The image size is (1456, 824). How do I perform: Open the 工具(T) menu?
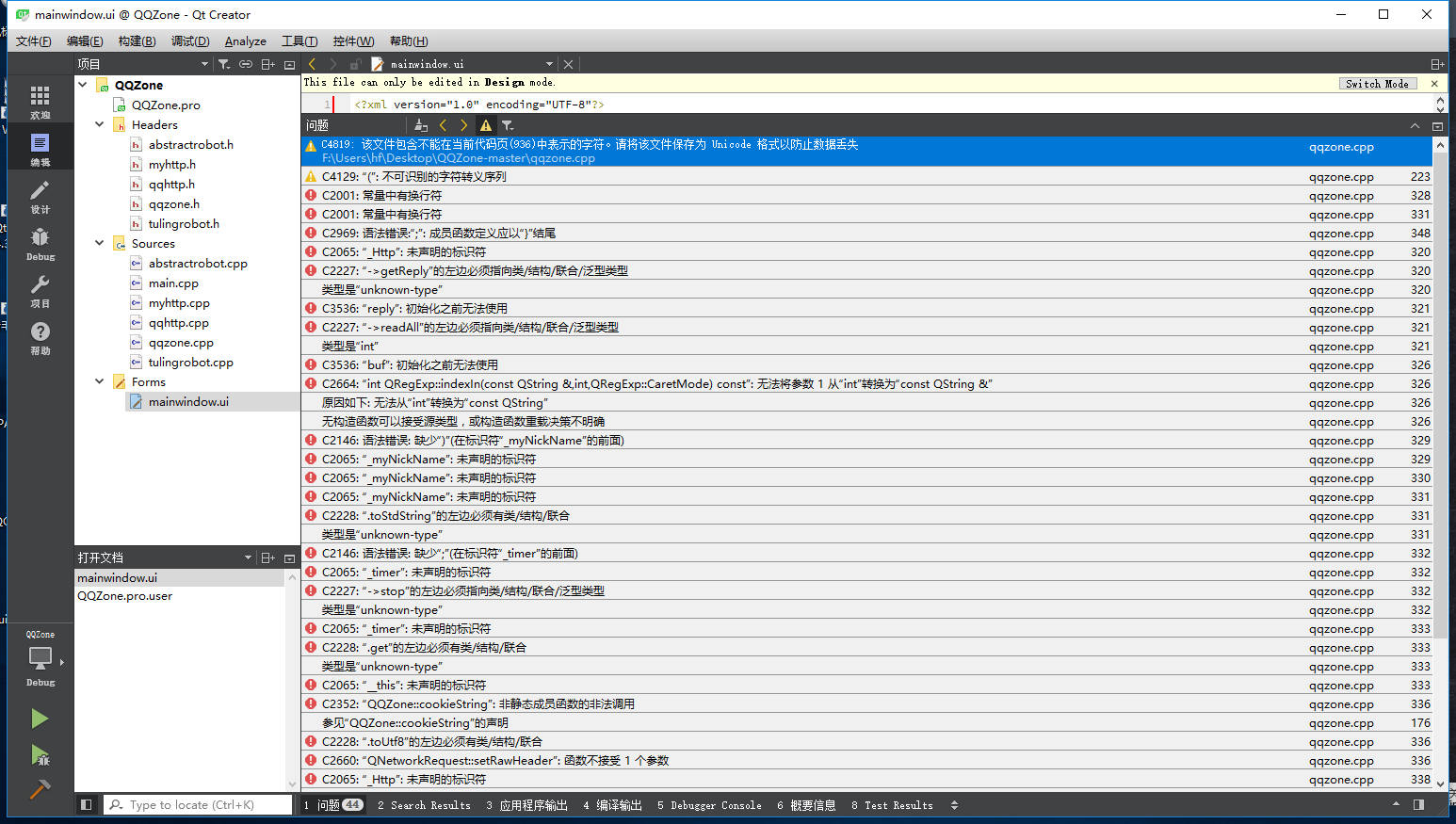[x=299, y=40]
